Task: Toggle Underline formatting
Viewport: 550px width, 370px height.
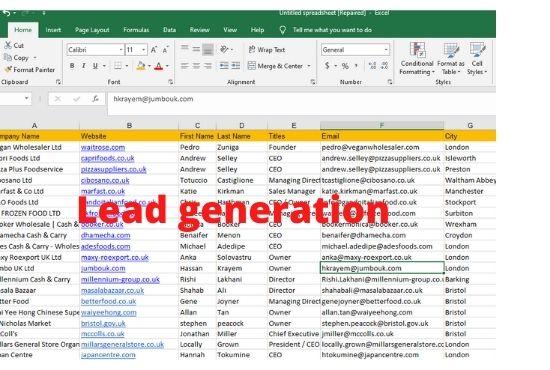Action: click(95, 66)
